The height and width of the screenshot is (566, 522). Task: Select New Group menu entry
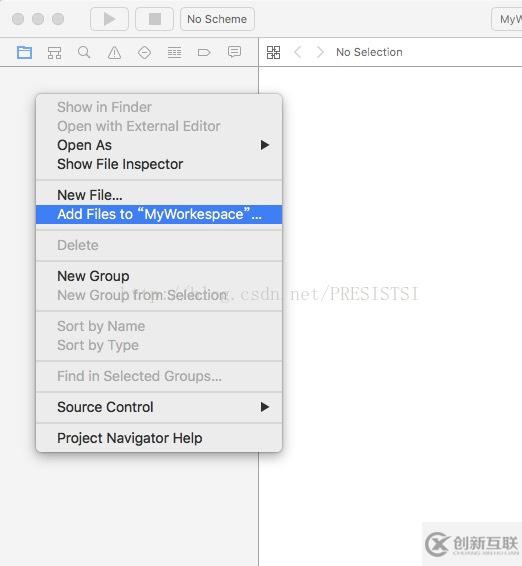click(159, 276)
